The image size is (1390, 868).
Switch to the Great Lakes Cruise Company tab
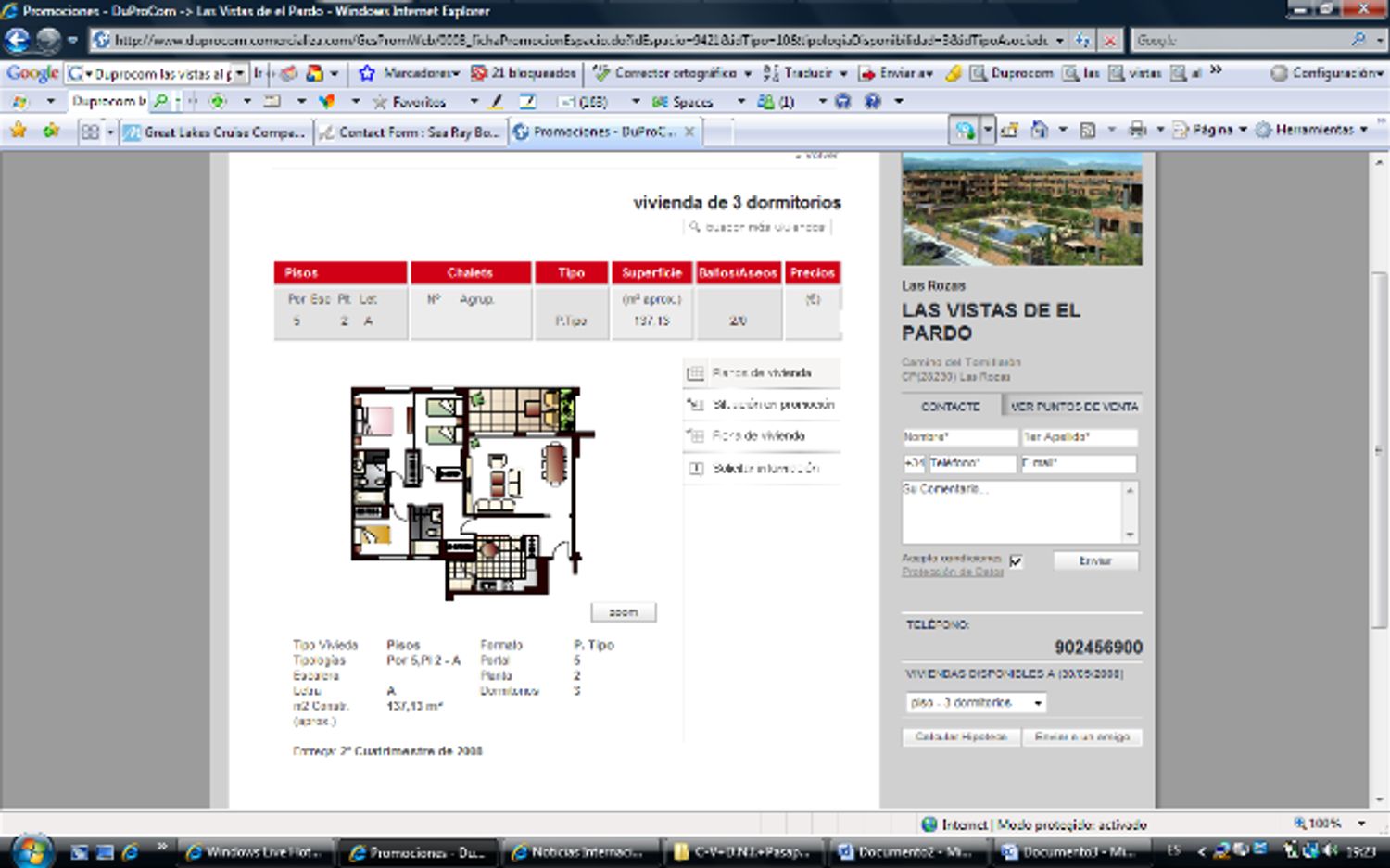click(x=217, y=132)
